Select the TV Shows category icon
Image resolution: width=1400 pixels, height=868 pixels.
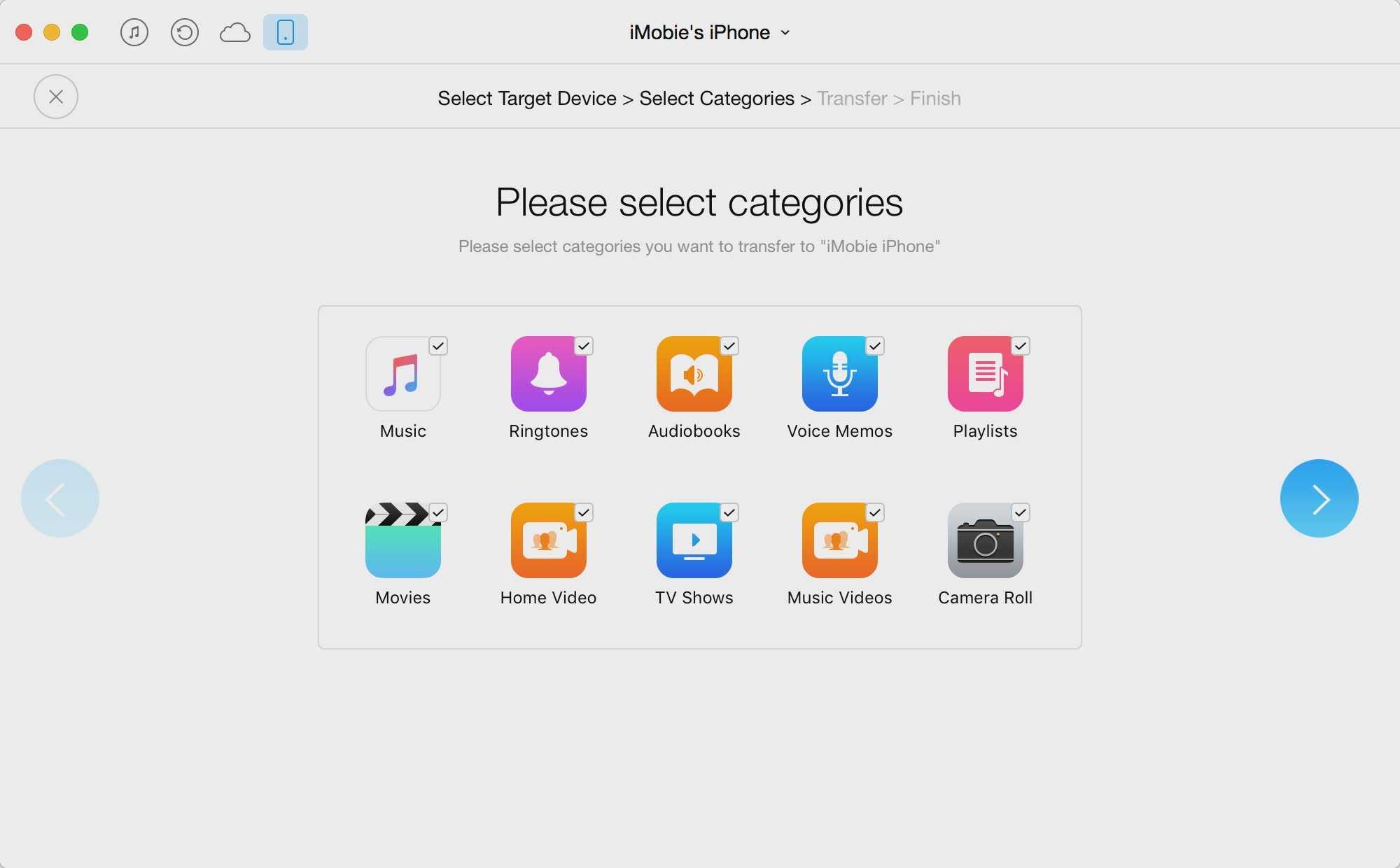coord(694,540)
